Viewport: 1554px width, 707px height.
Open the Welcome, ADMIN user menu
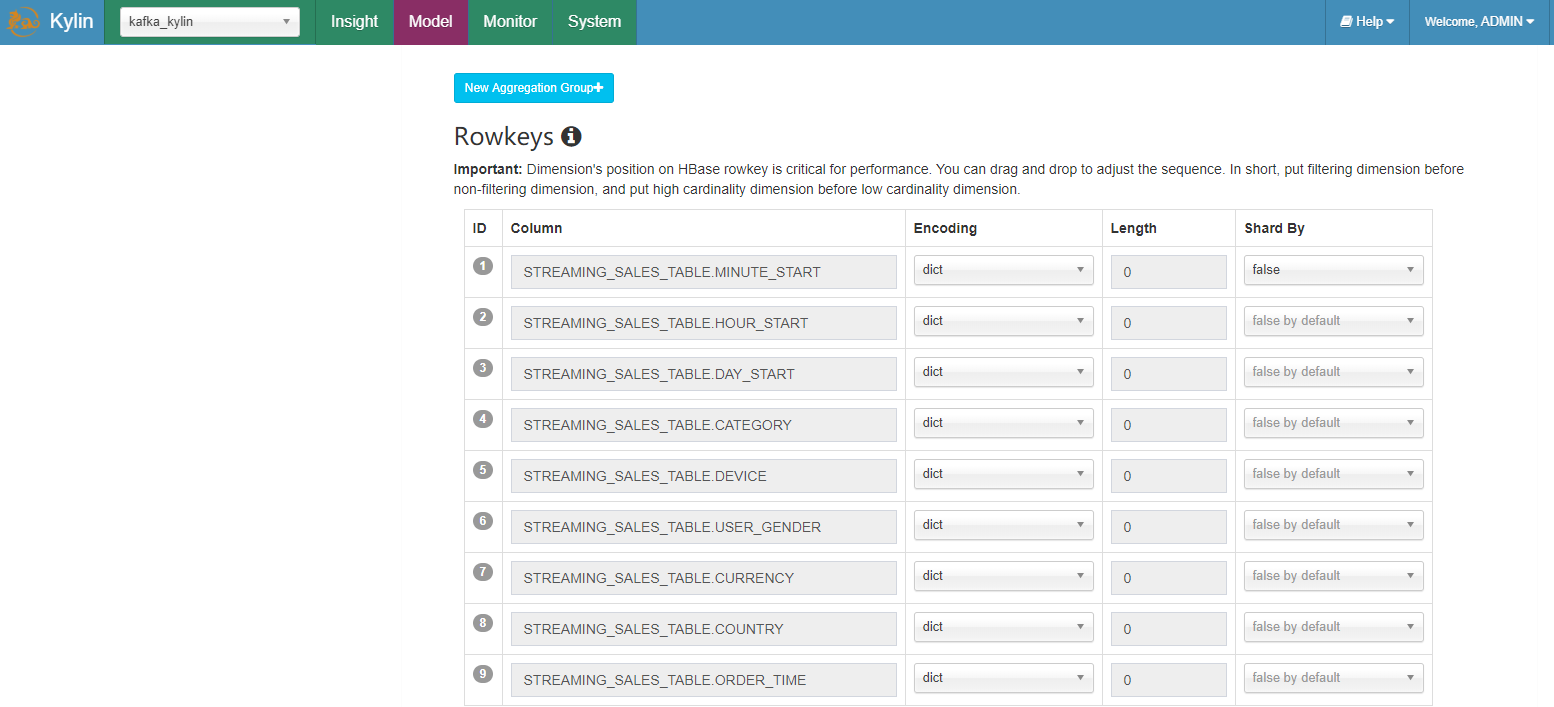pos(1479,22)
